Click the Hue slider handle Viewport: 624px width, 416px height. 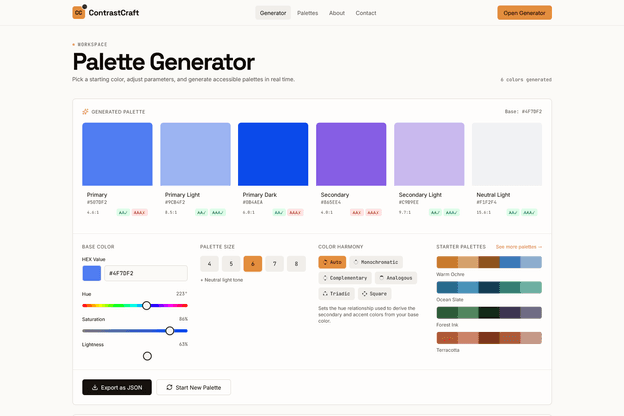[146, 305]
